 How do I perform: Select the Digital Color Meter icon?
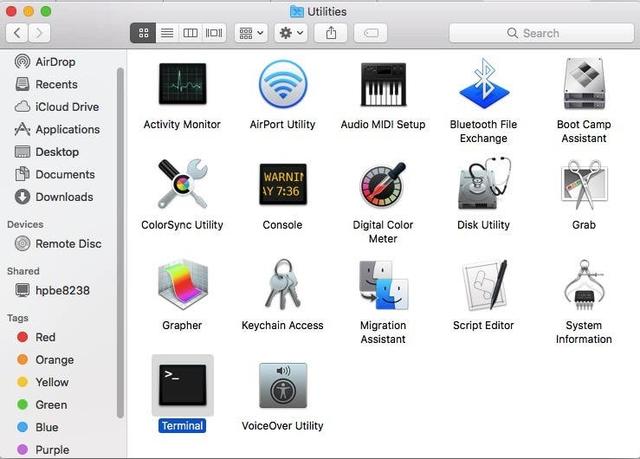point(383,185)
